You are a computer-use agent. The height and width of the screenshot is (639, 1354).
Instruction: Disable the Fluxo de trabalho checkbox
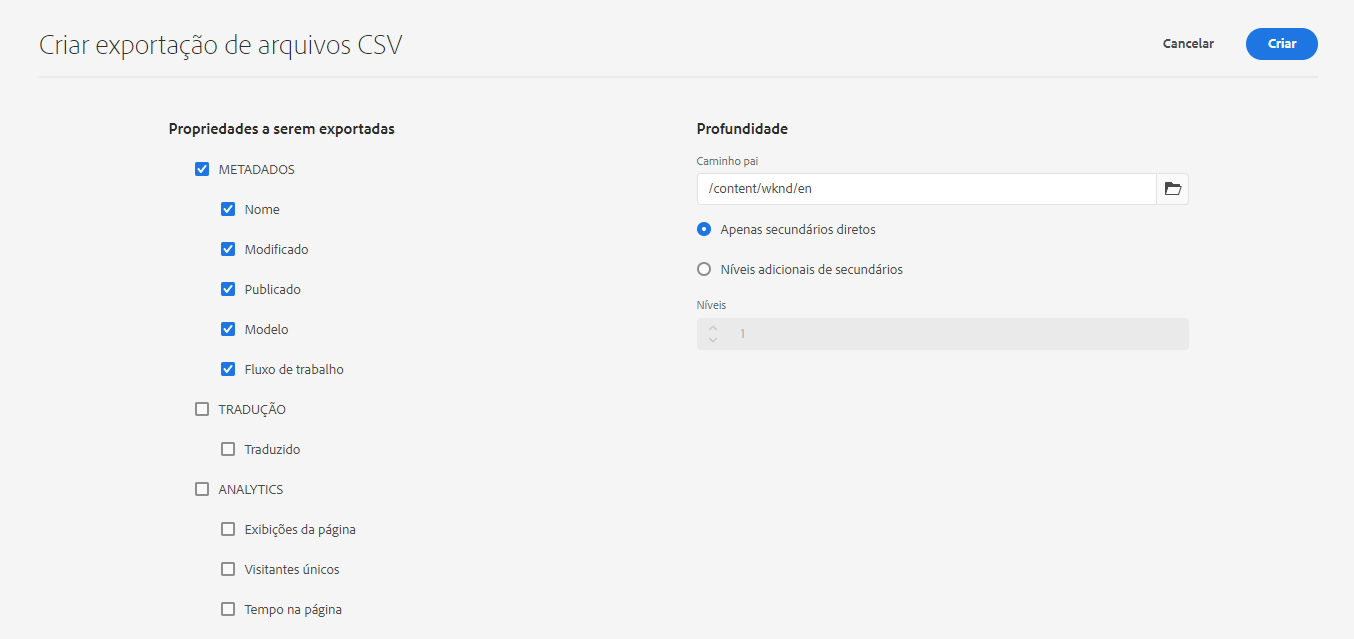point(228,369)
